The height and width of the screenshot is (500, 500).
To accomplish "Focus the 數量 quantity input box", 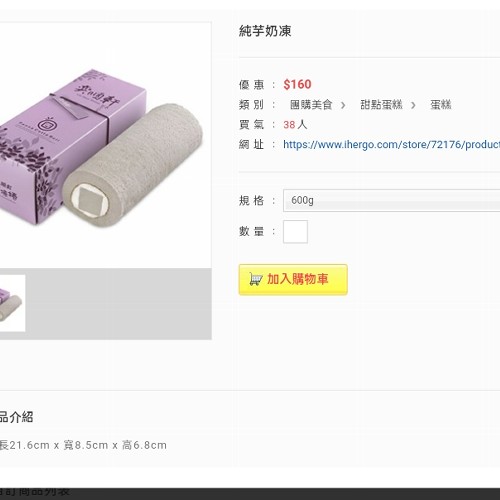I will (x=295, y=231).
